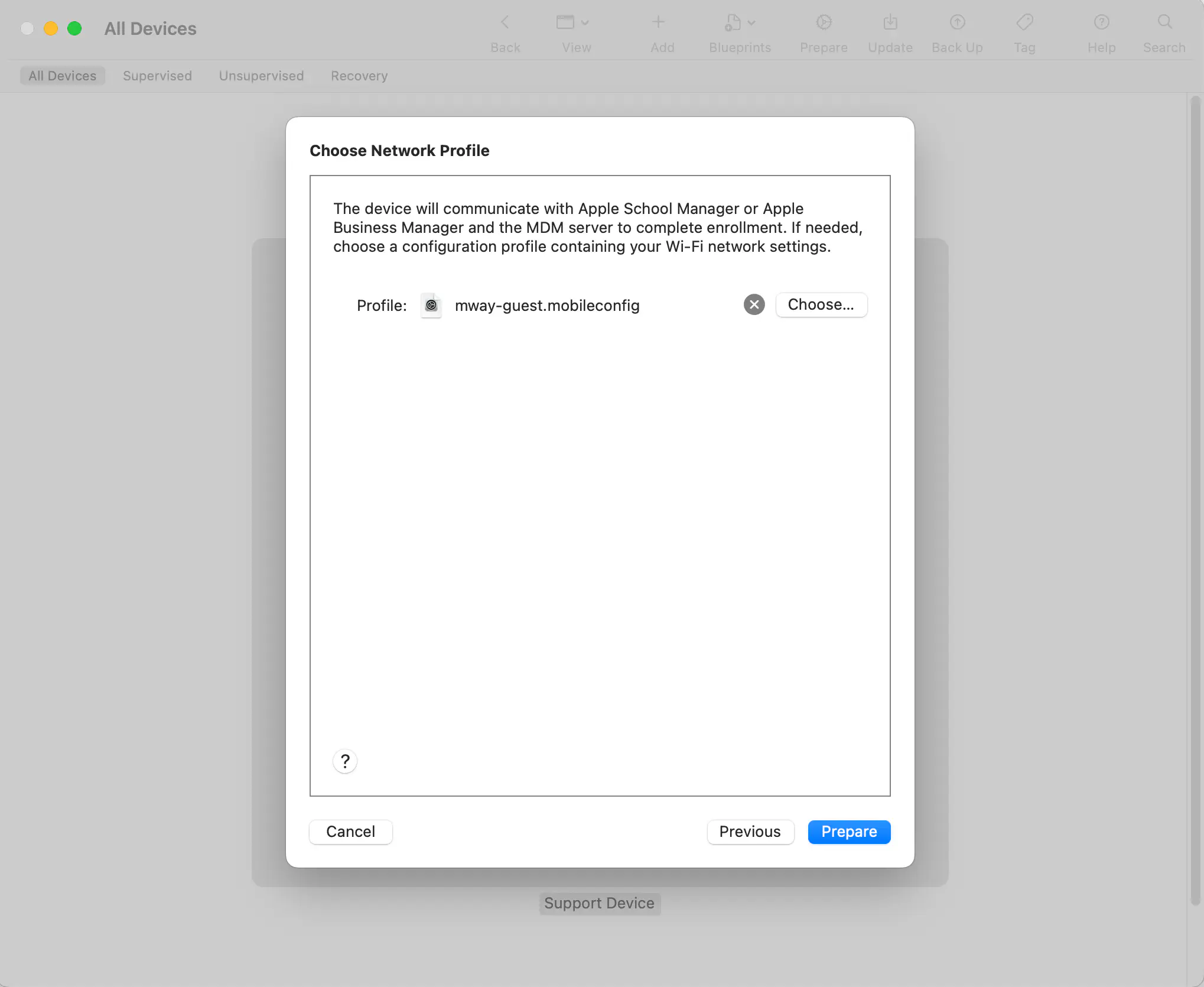1204x987 pixels.
Task: Click the Search icon
Action: point(1163,22)
